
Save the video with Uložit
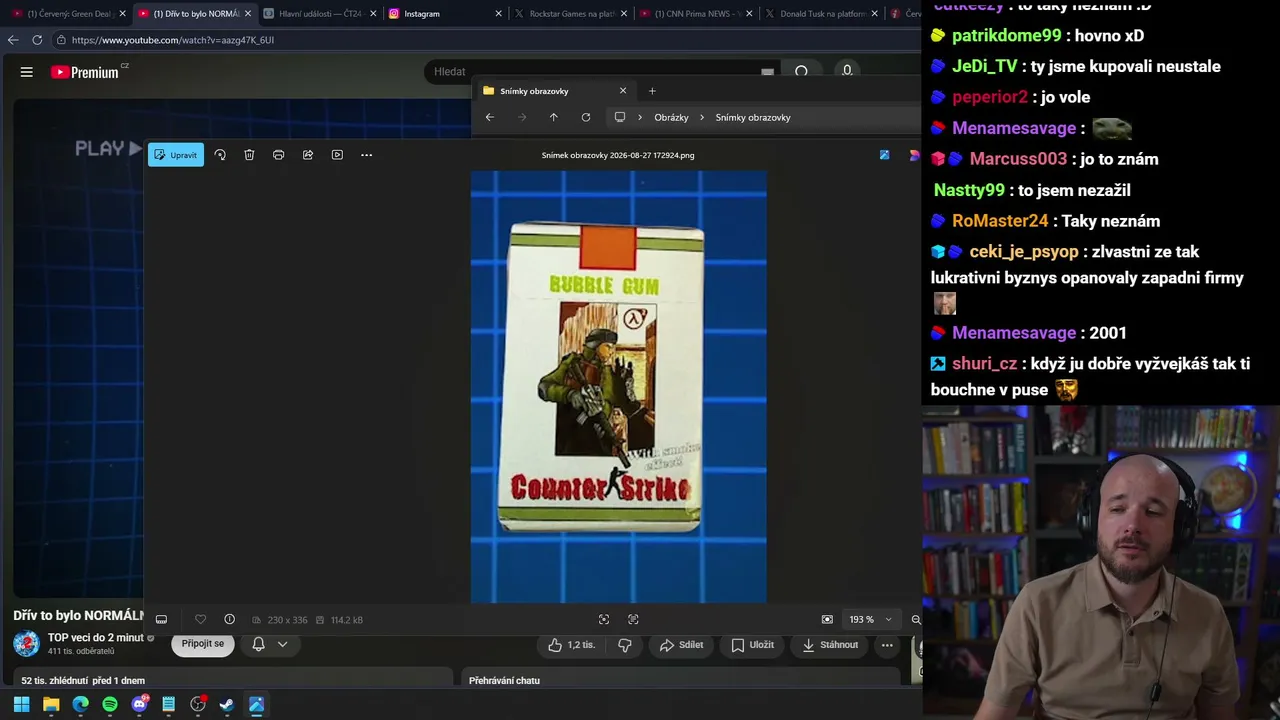click(752, 645)
